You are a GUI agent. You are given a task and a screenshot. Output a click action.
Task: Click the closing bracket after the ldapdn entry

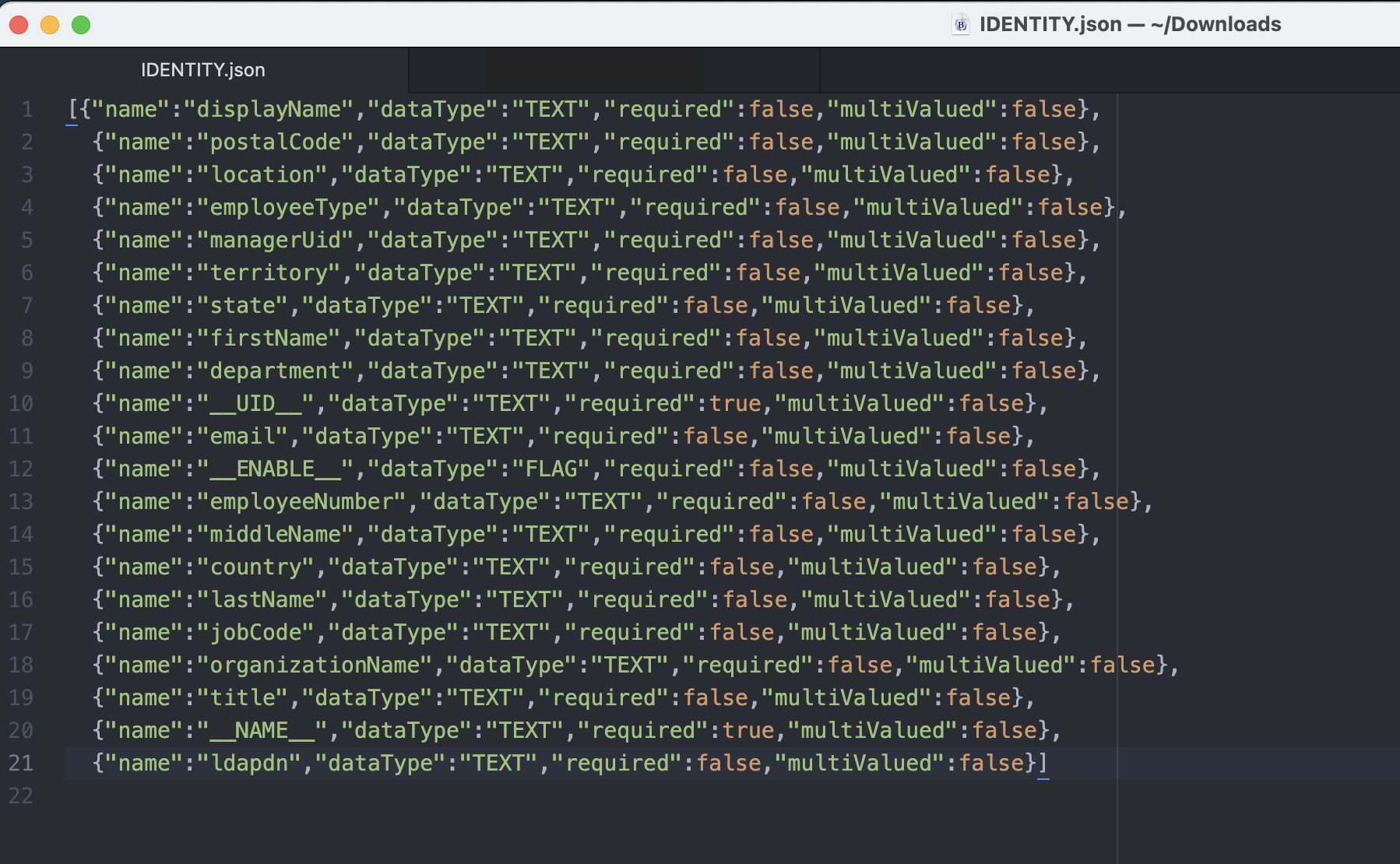tap(1043, 764)
